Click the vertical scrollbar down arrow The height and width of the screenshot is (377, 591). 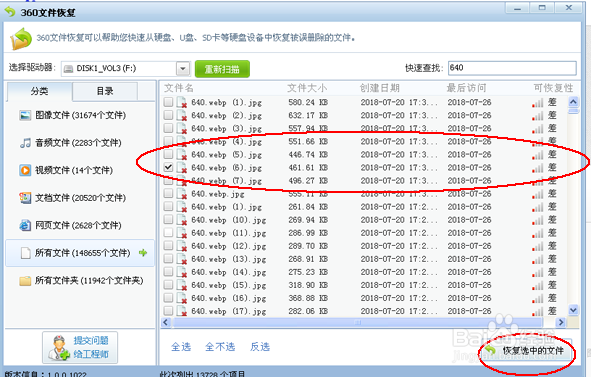573,310
